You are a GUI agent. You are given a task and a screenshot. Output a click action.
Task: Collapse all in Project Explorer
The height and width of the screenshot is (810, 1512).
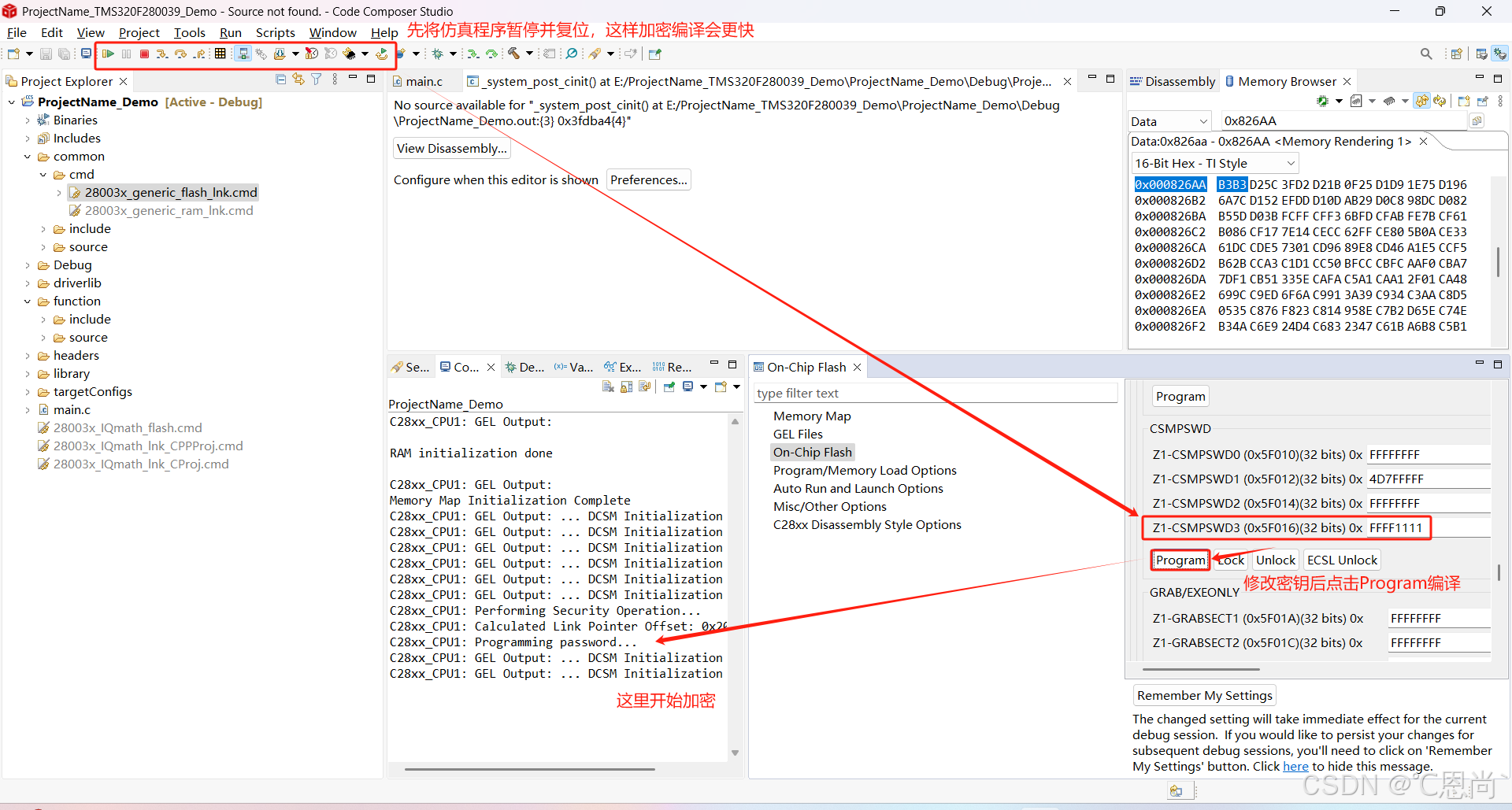click(x=281, y=80)
